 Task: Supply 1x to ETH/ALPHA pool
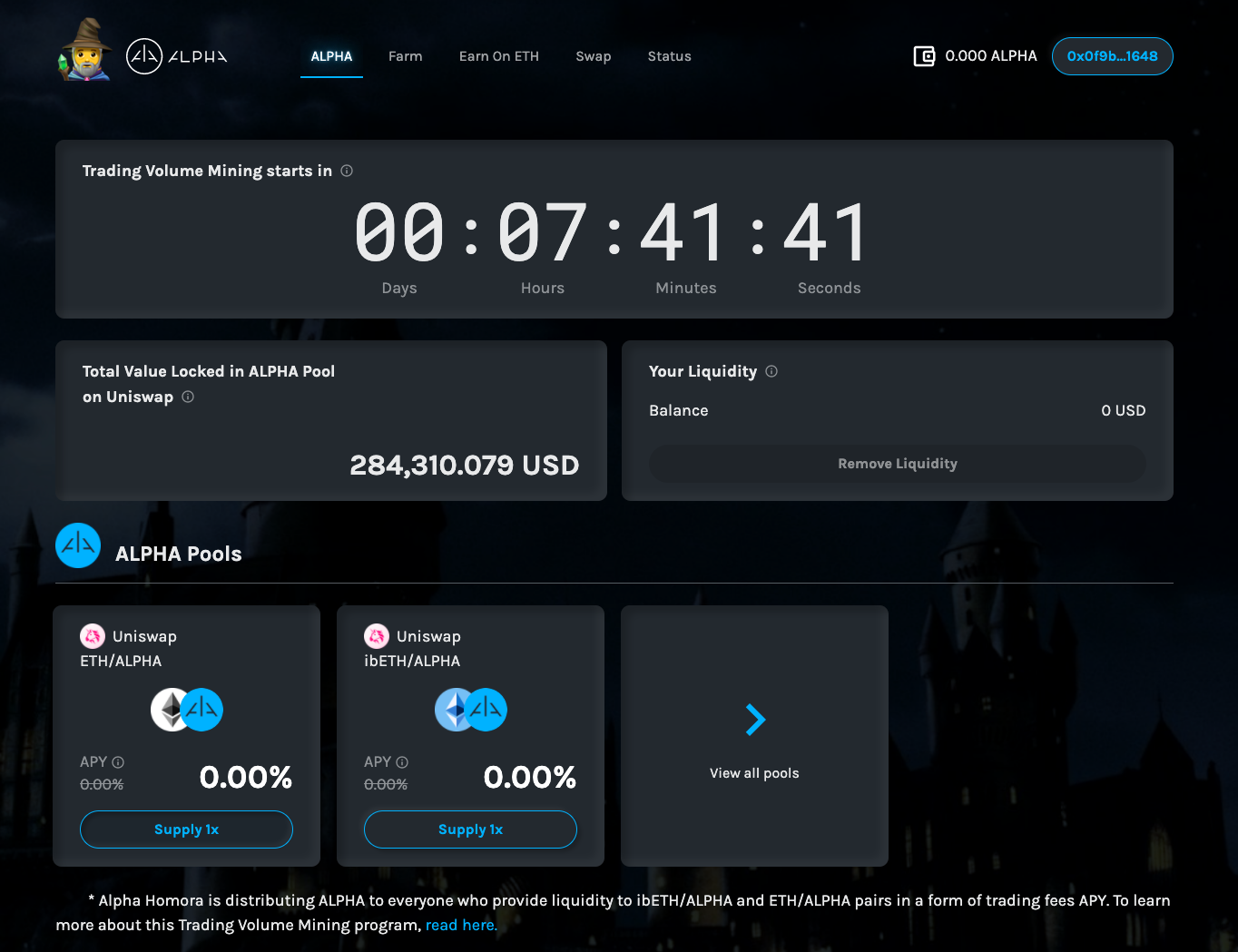(x=186, y=829)
